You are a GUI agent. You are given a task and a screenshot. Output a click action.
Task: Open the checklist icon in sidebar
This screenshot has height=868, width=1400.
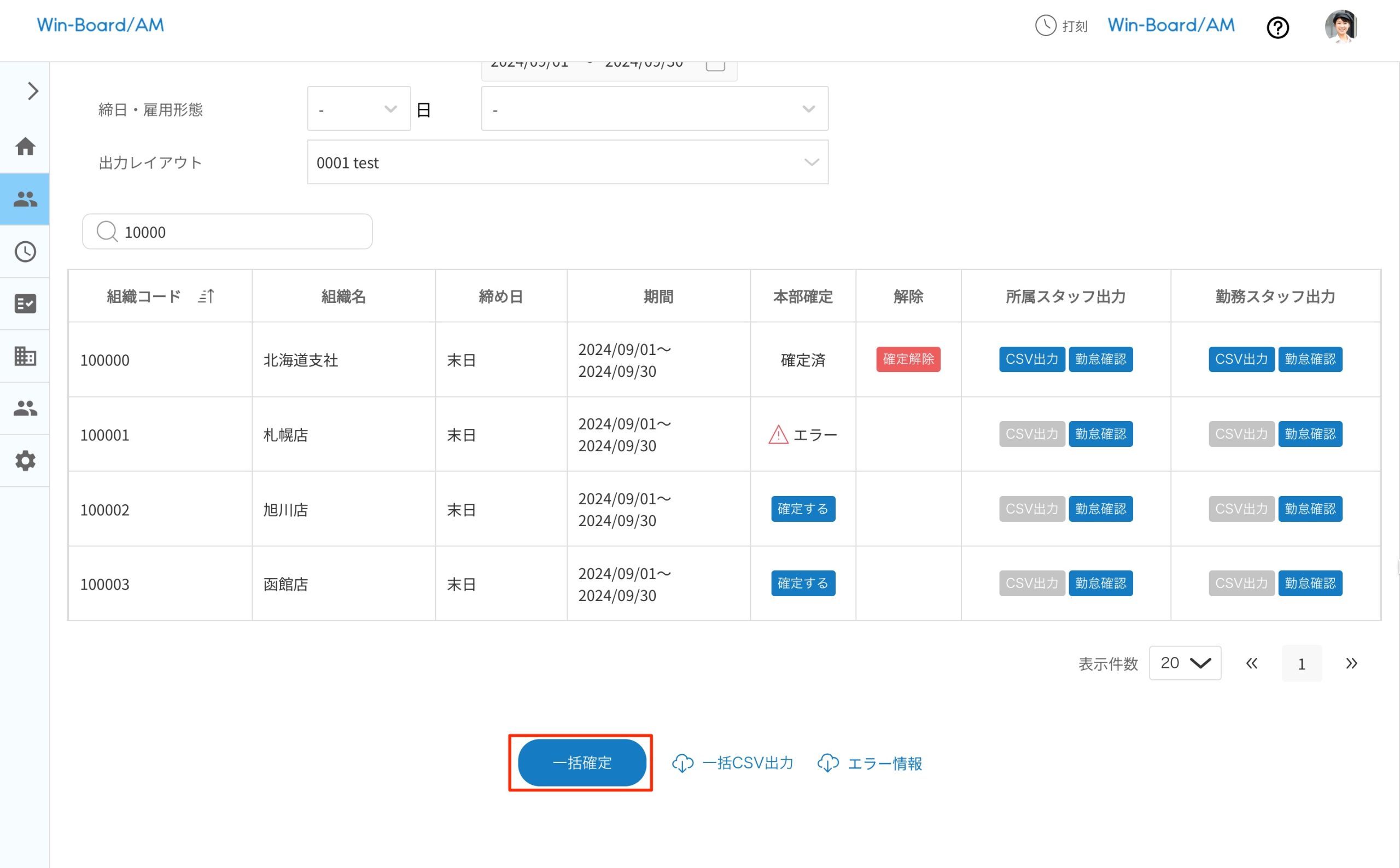click(25, 304)
